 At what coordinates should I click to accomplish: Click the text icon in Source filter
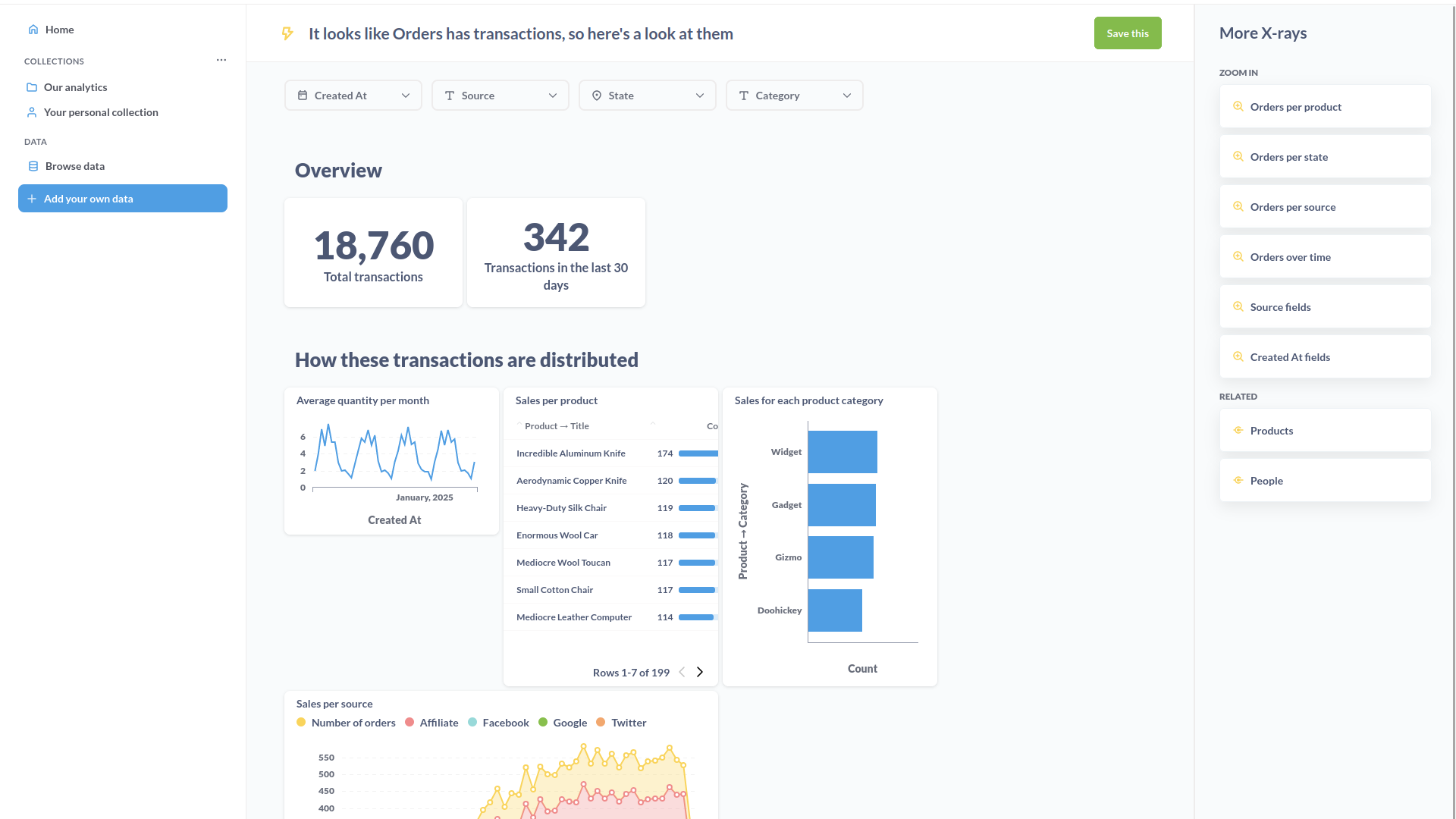coord(450,96)
